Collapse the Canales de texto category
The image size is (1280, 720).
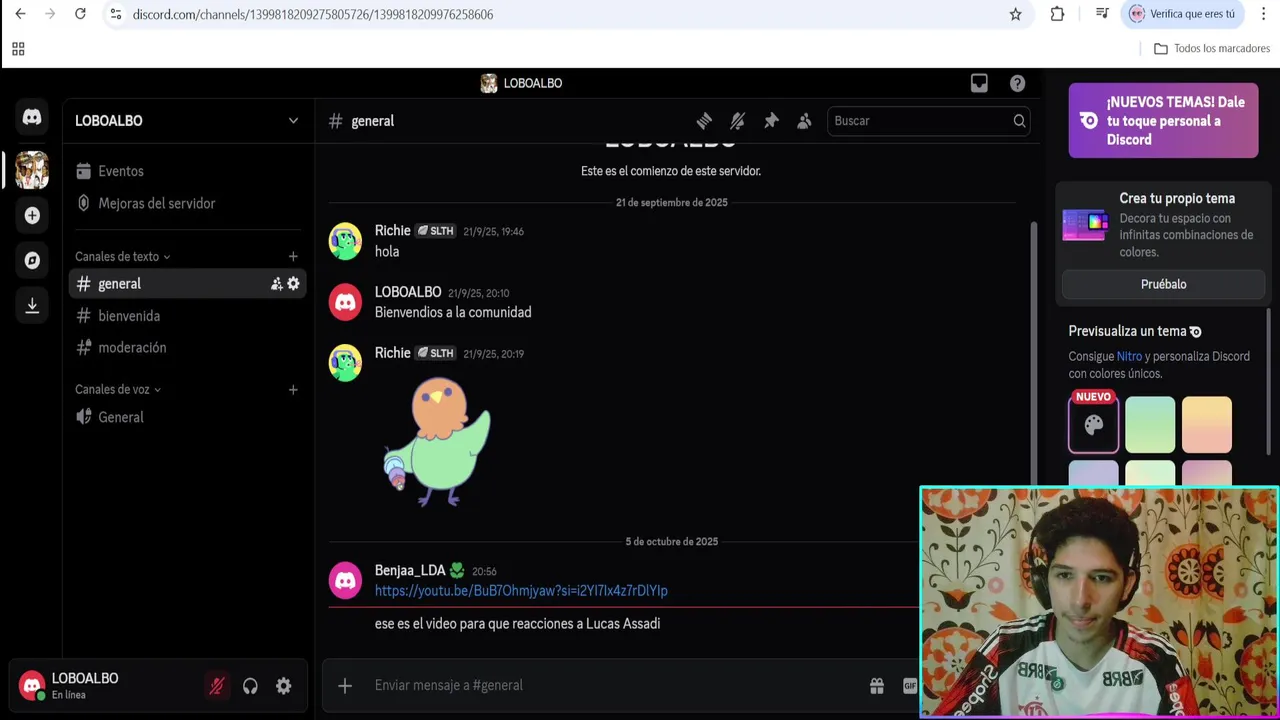(122, 257)
